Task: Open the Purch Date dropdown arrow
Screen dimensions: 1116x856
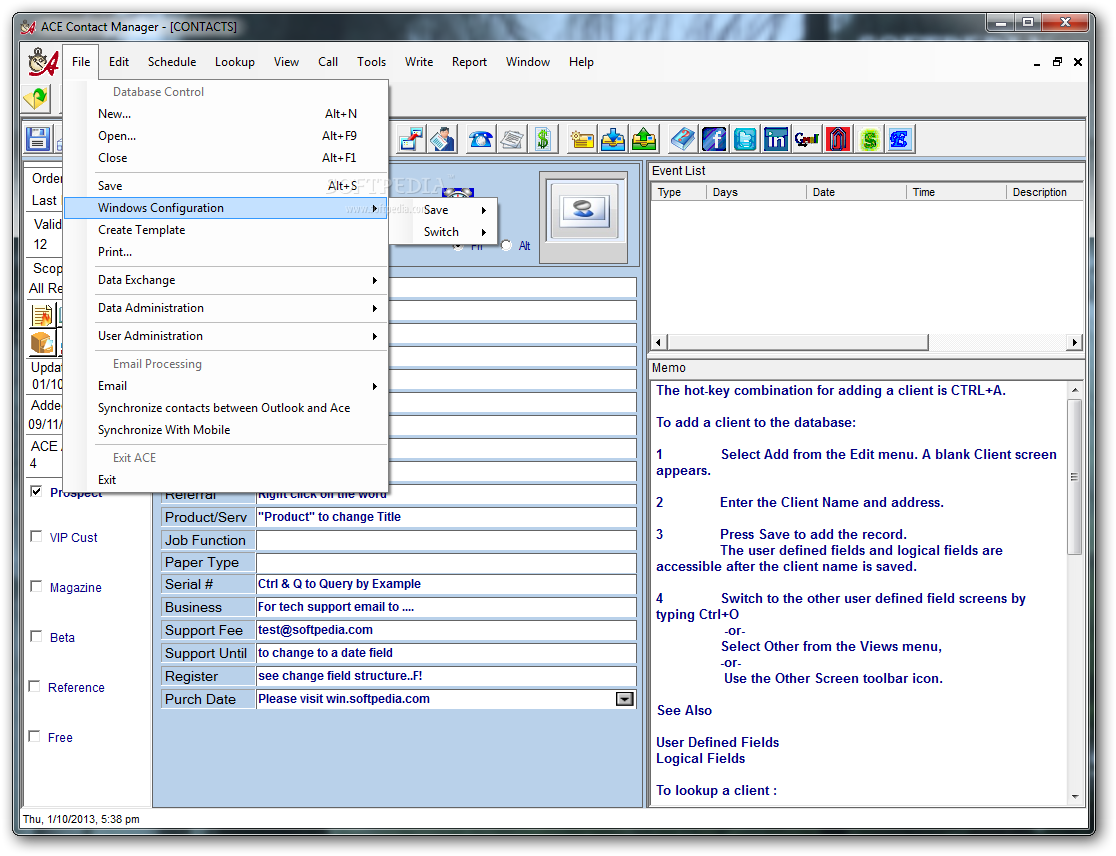Action: (624, 699)
